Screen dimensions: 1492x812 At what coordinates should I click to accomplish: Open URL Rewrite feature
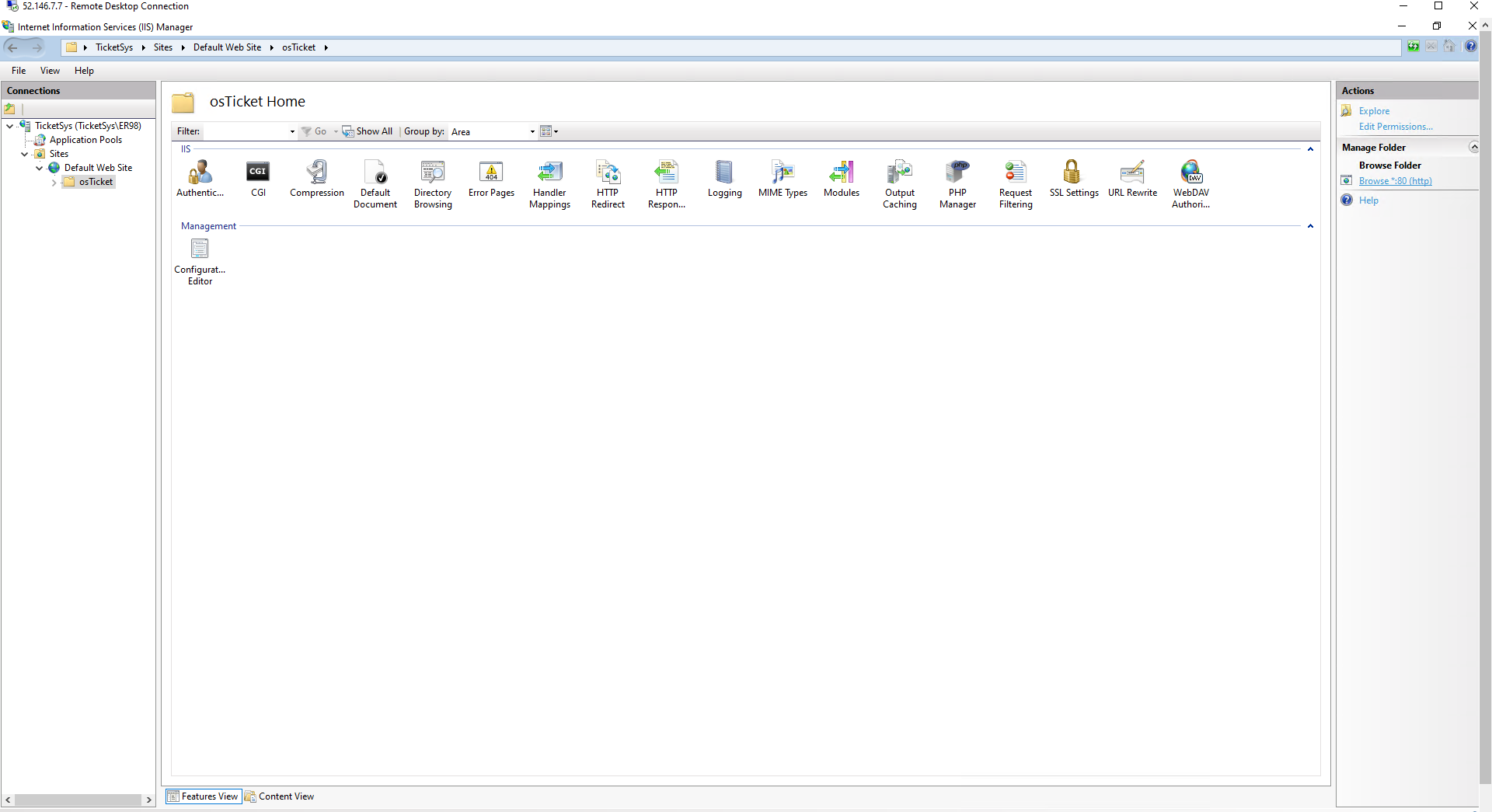click(x=1132, y=179)
